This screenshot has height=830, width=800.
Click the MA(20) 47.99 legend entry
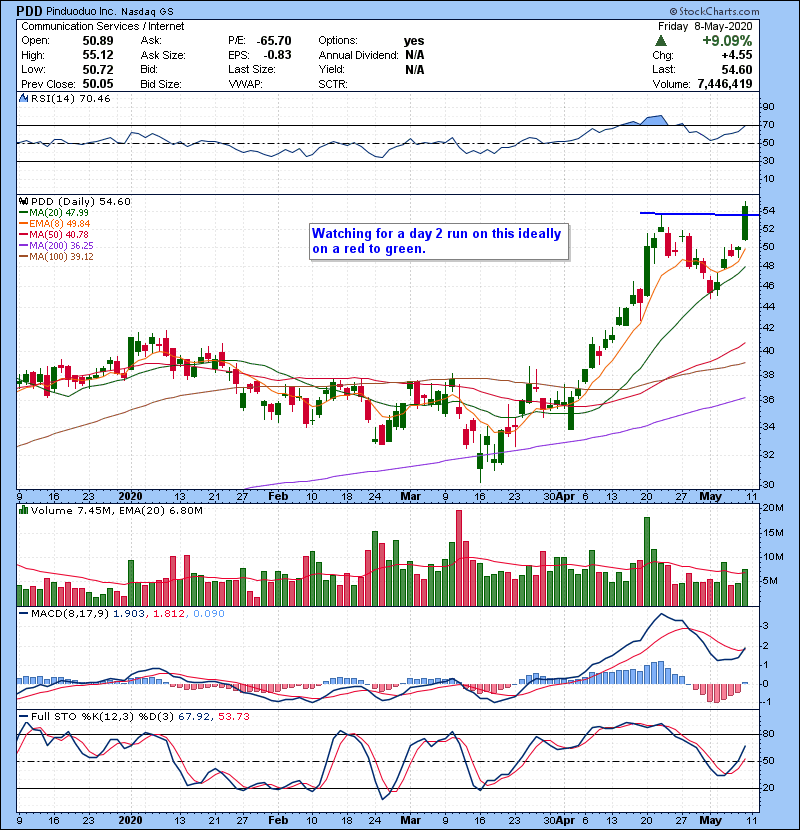click(x=54, y=212)
